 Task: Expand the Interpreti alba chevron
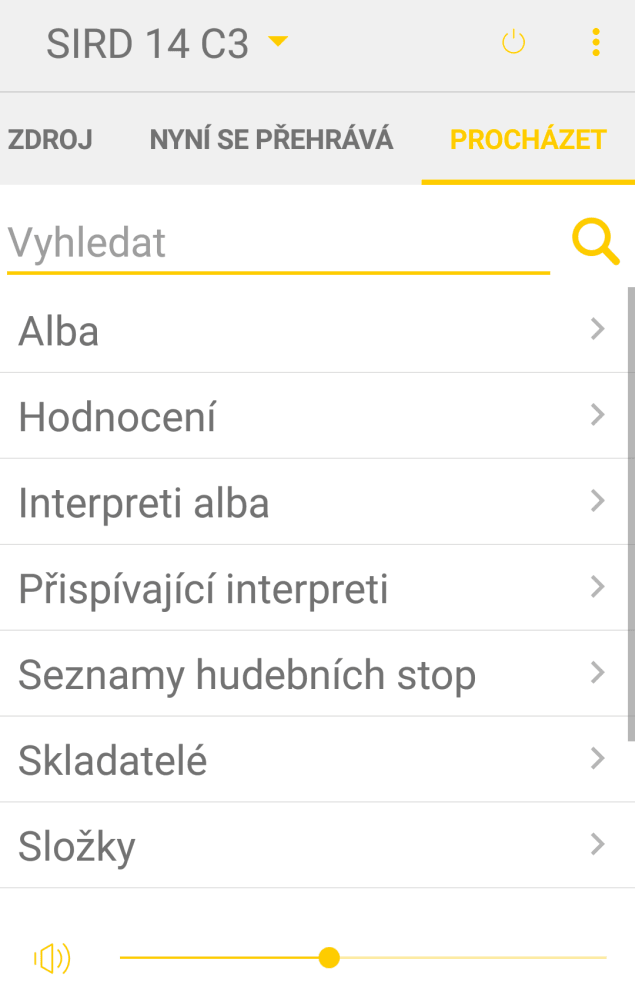click(598, 501)
